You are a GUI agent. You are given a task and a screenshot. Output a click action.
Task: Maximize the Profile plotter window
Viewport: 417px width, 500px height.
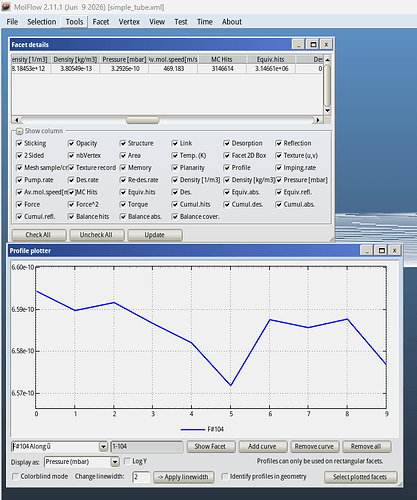click(381, 250)
